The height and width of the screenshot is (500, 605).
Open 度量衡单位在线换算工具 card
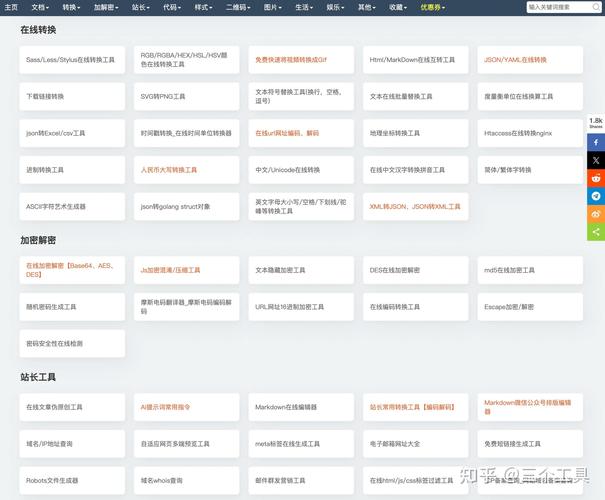click(530, 96)
